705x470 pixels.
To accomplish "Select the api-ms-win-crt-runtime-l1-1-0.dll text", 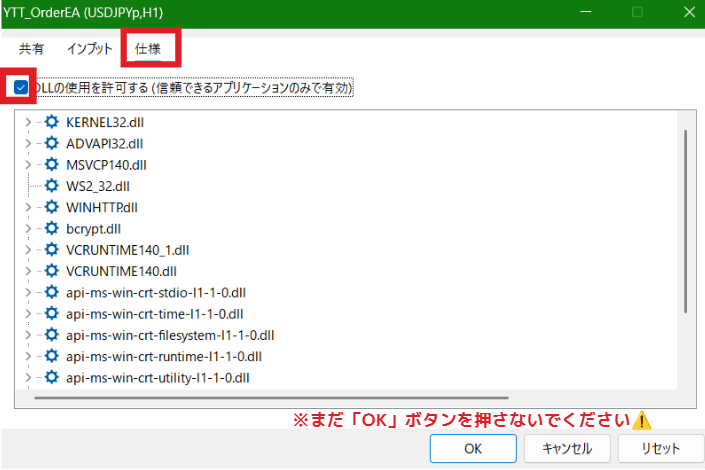I will tap(164, 357).
